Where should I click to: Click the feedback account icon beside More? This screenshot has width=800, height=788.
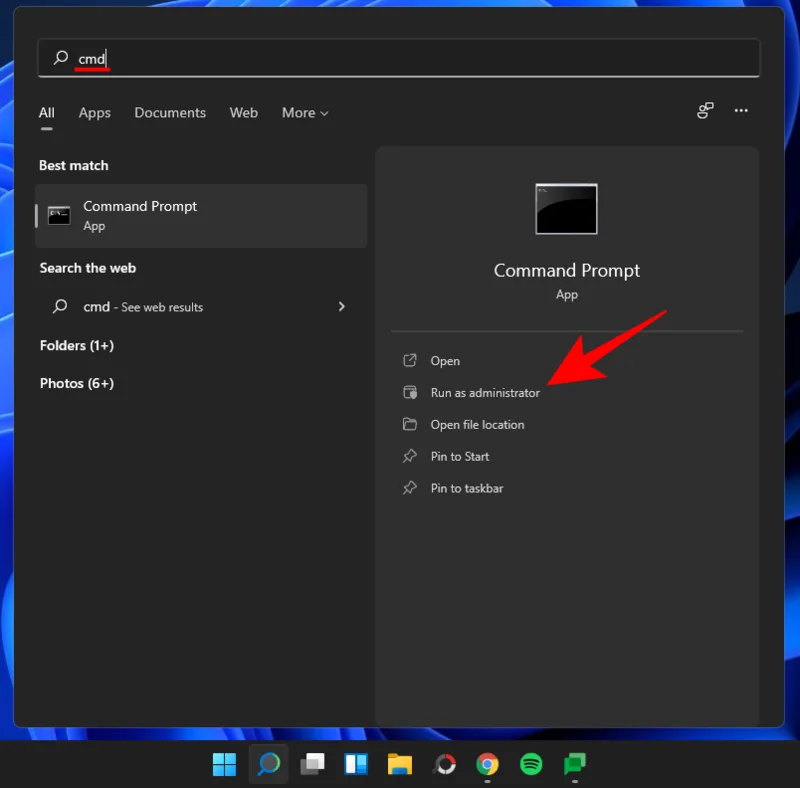(705, 112)
